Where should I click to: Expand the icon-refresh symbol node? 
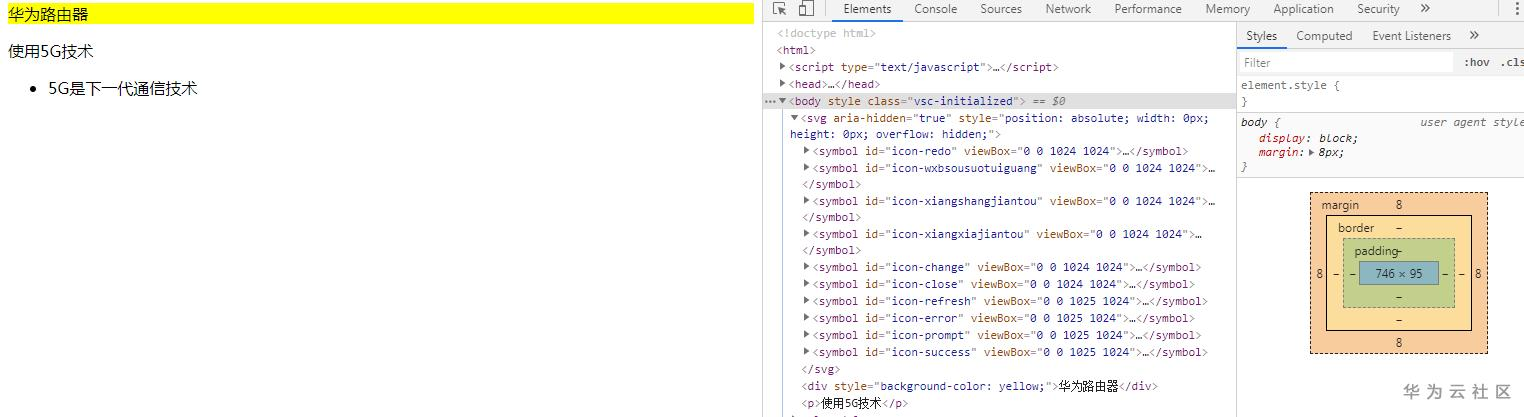point(808,301)
